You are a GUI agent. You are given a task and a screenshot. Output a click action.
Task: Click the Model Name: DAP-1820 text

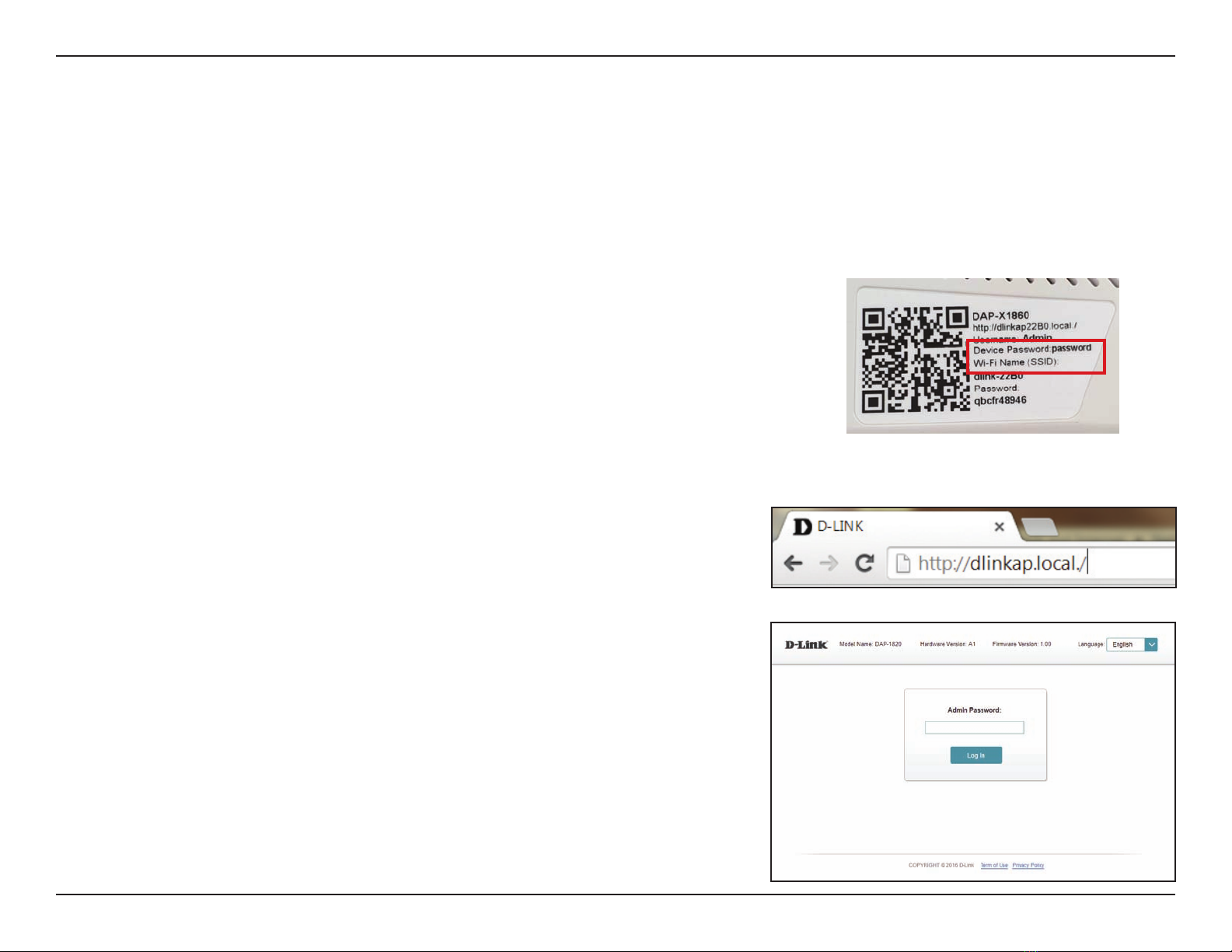871,644
